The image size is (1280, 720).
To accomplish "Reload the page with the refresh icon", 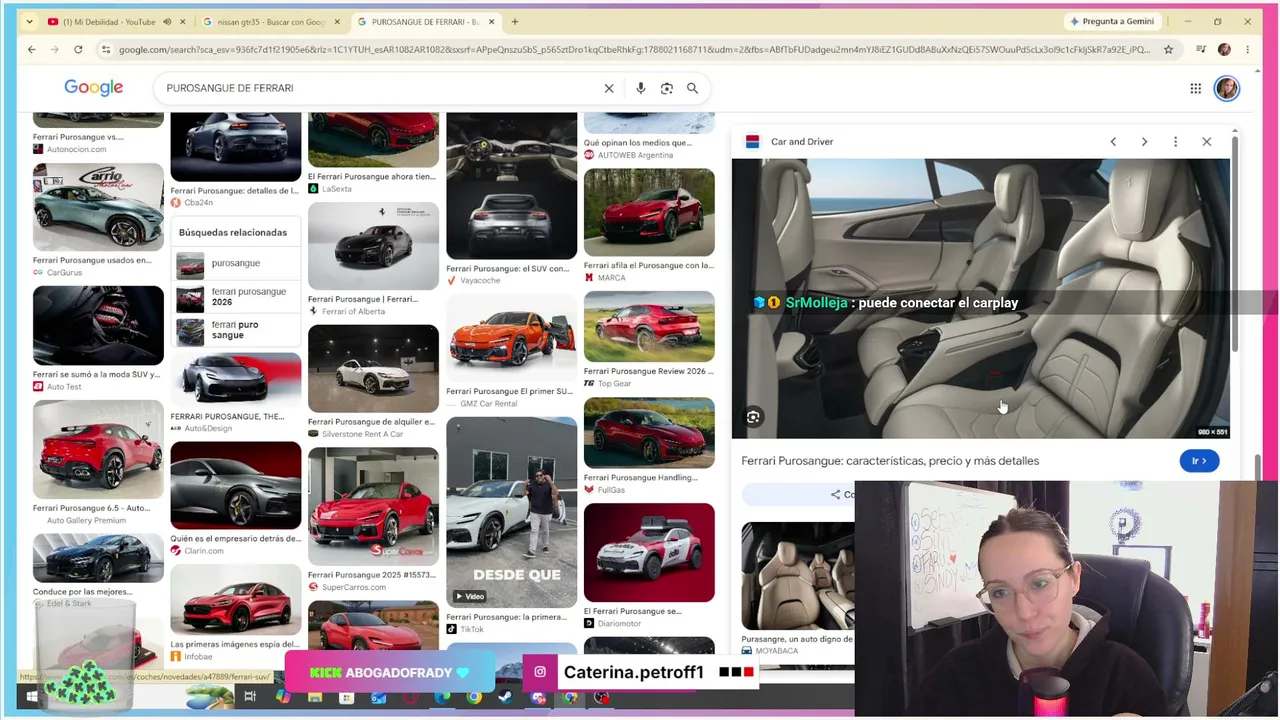I will point(78,49).
